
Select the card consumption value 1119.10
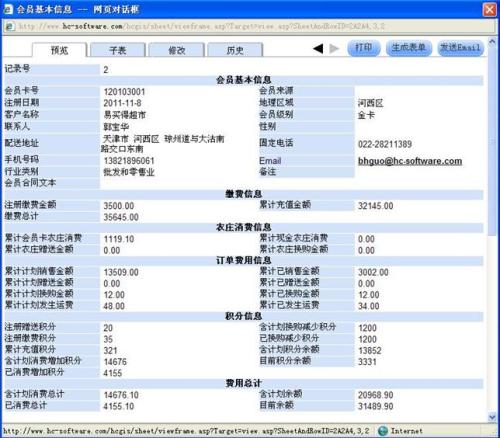pos(119,239)
